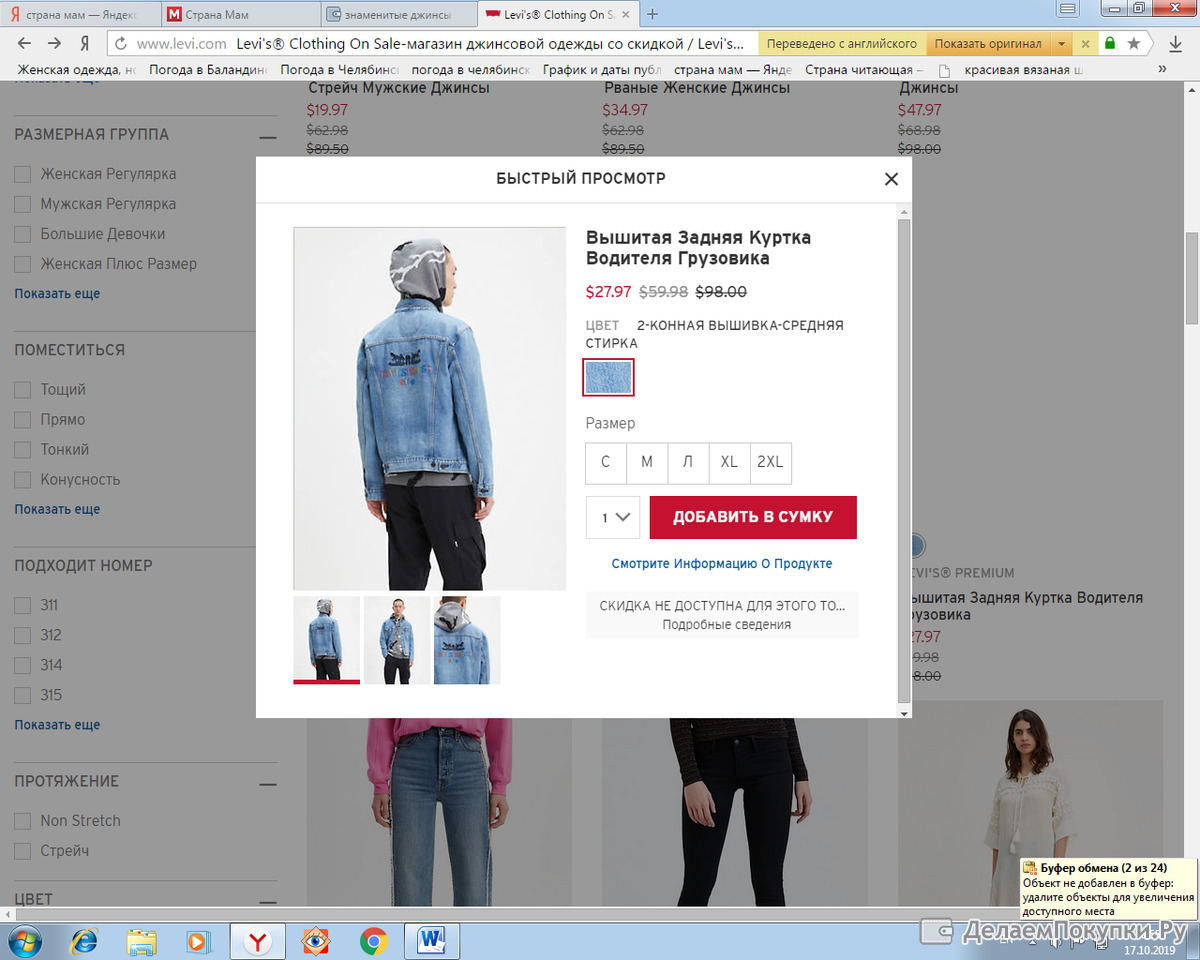Check the 'Конусность' fit filter
The image size is (1200, 960).
(22, 480)
